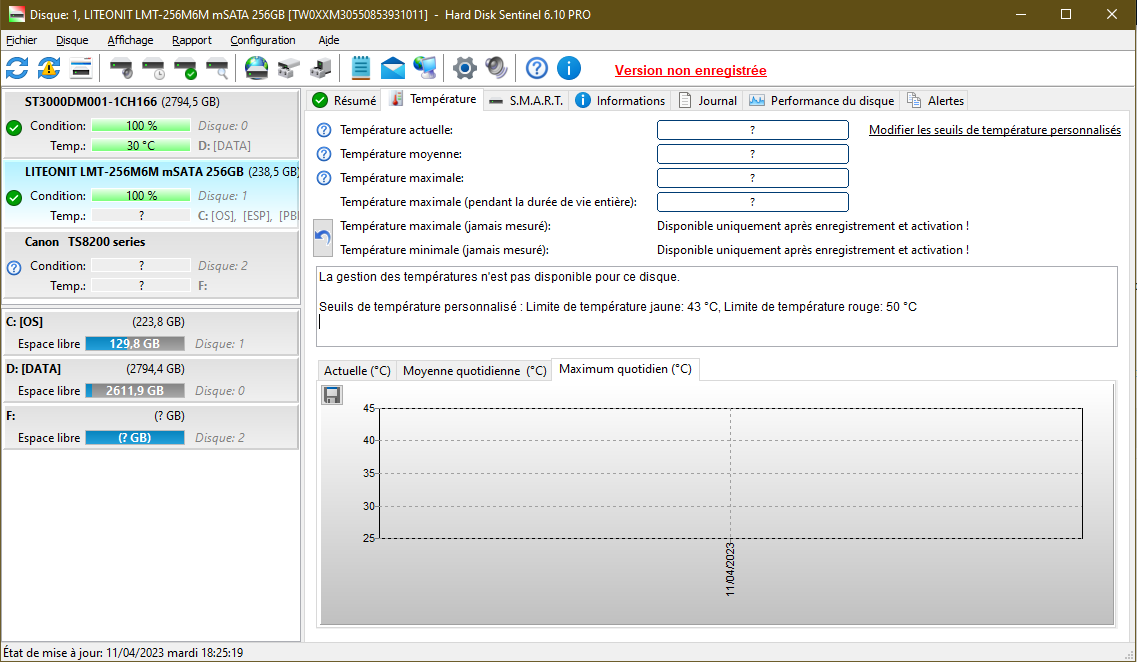Screen dimensions: 1137x662
Task: Select the Moyenne quotidienne (°C) chart tab
Action: point(474,371)
